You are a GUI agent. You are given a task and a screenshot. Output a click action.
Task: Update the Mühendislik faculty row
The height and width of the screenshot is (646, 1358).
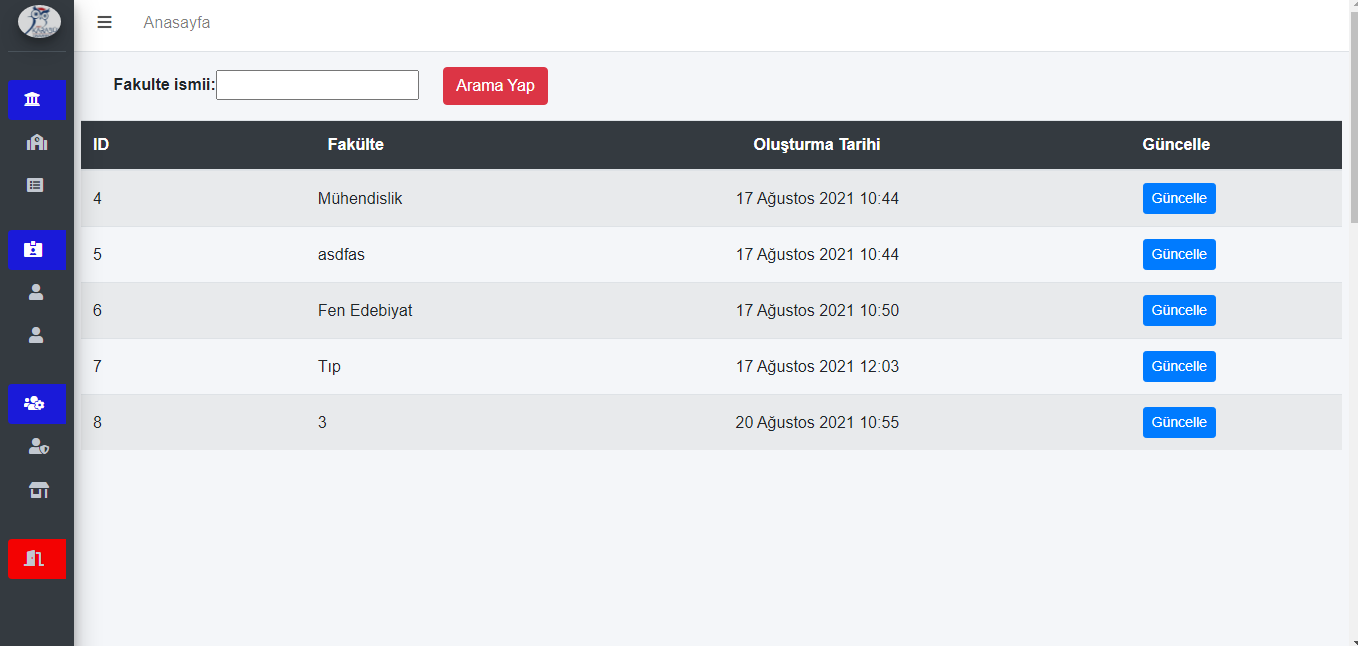(x=1179, y=198)
